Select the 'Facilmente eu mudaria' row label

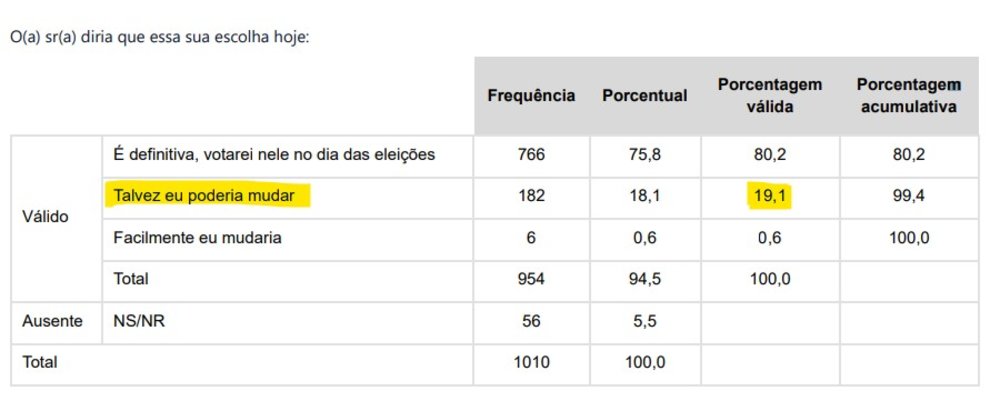point(197,238)
